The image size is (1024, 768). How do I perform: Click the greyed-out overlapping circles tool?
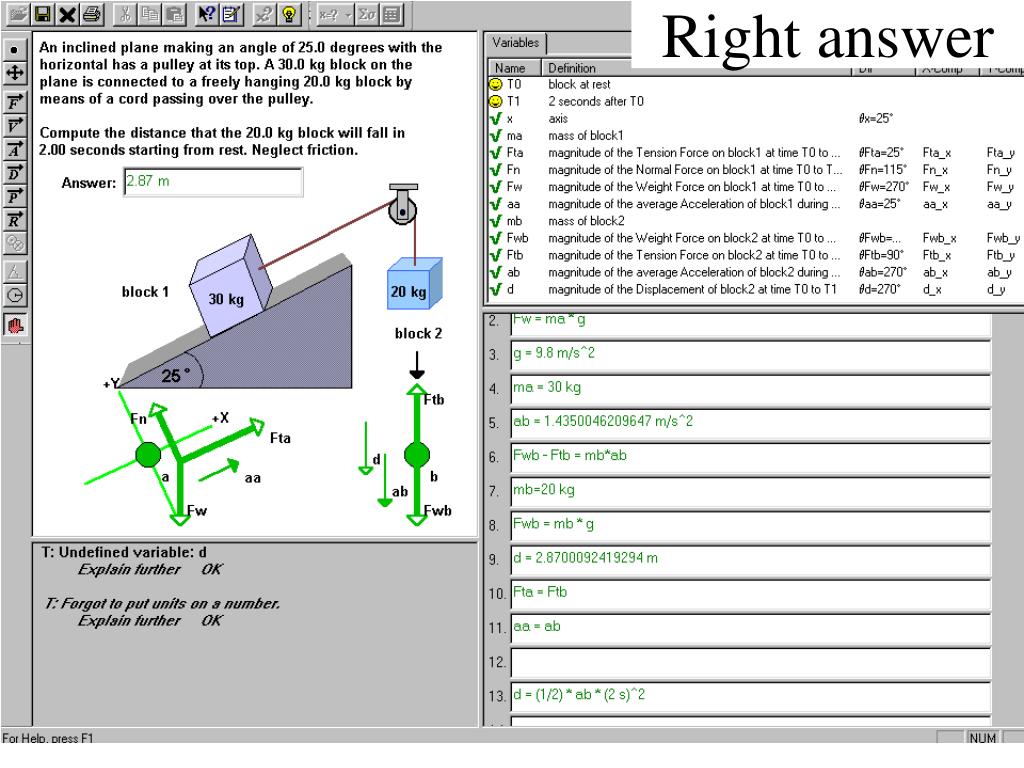click(14, 244)
